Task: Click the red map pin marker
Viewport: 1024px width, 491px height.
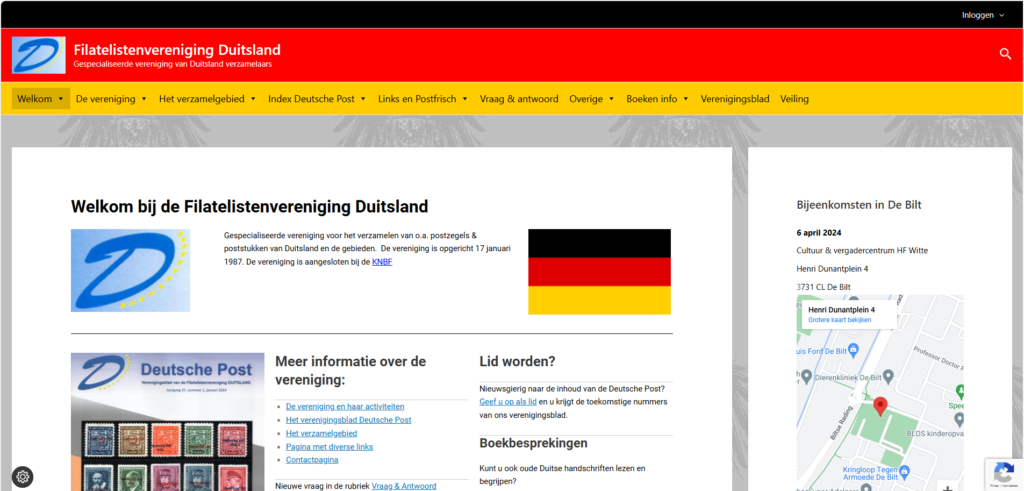Action: (x=880, y=406)
